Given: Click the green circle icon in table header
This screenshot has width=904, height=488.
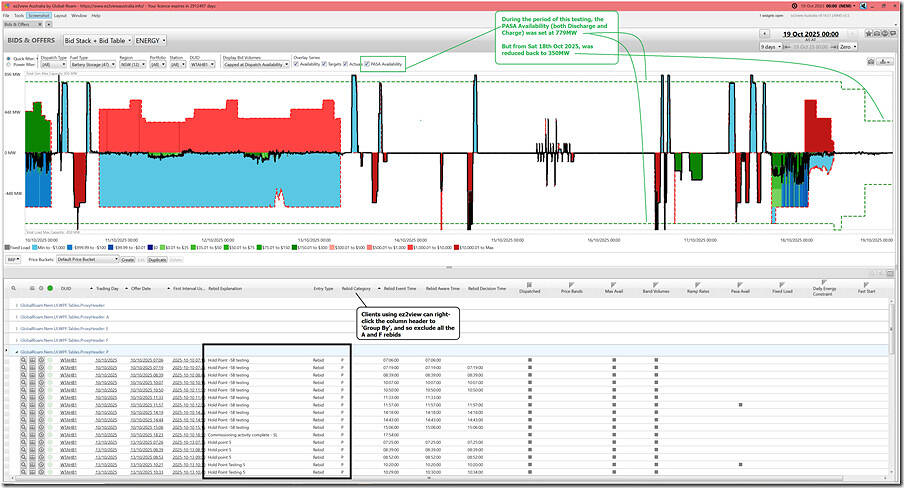Looking at the screenshot, I should tap(50, 288).
